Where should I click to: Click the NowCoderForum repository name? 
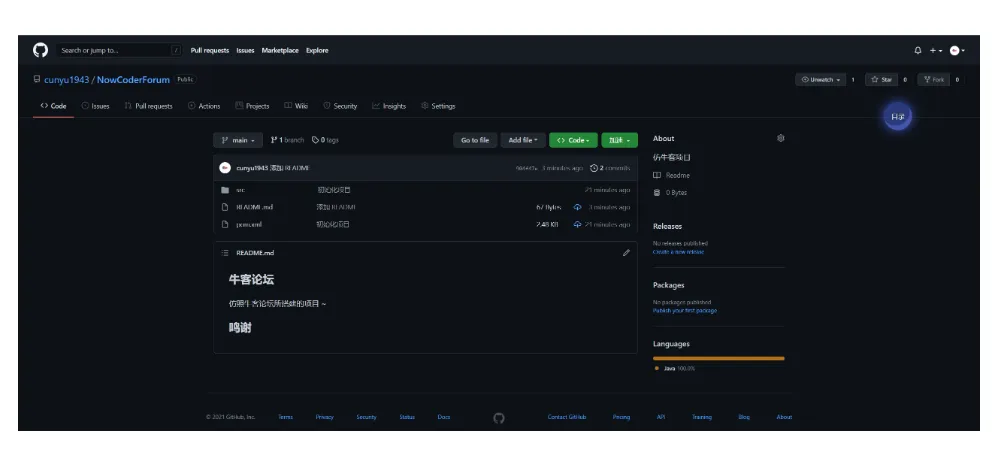[x=134, y=79]
